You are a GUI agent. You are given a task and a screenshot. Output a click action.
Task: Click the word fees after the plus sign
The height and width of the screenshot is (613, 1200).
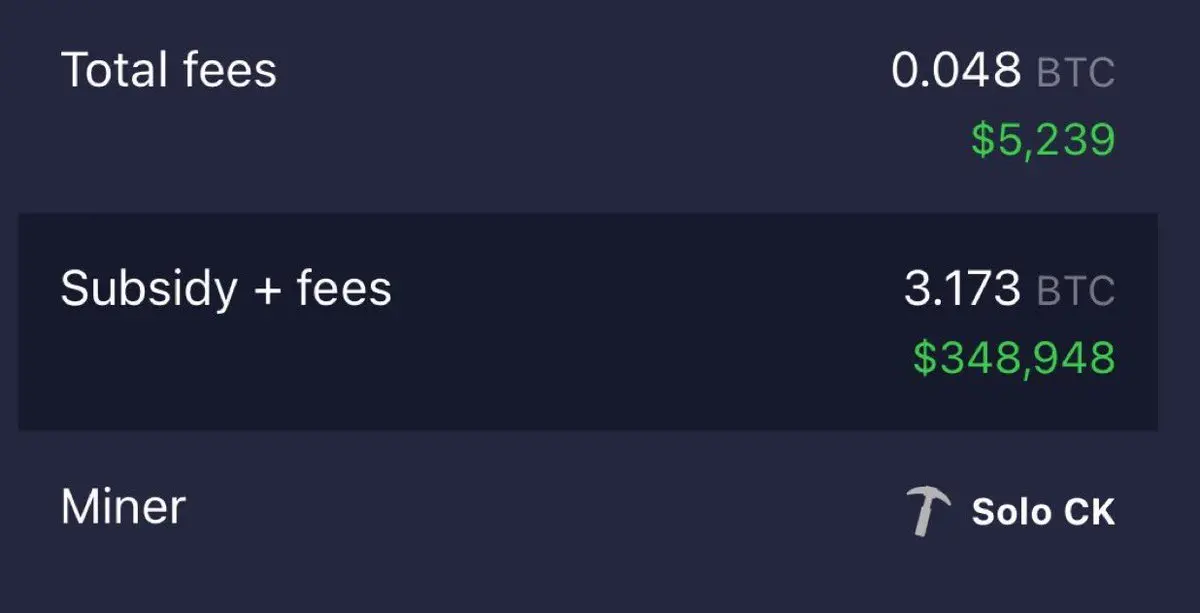tap(344, 289)
